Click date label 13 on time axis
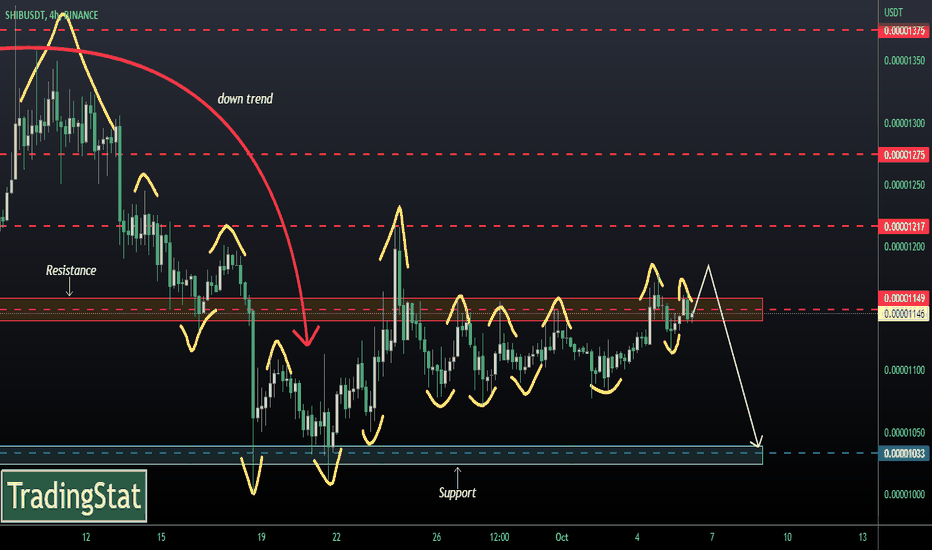The image size is (932, 550). point(862,538)
